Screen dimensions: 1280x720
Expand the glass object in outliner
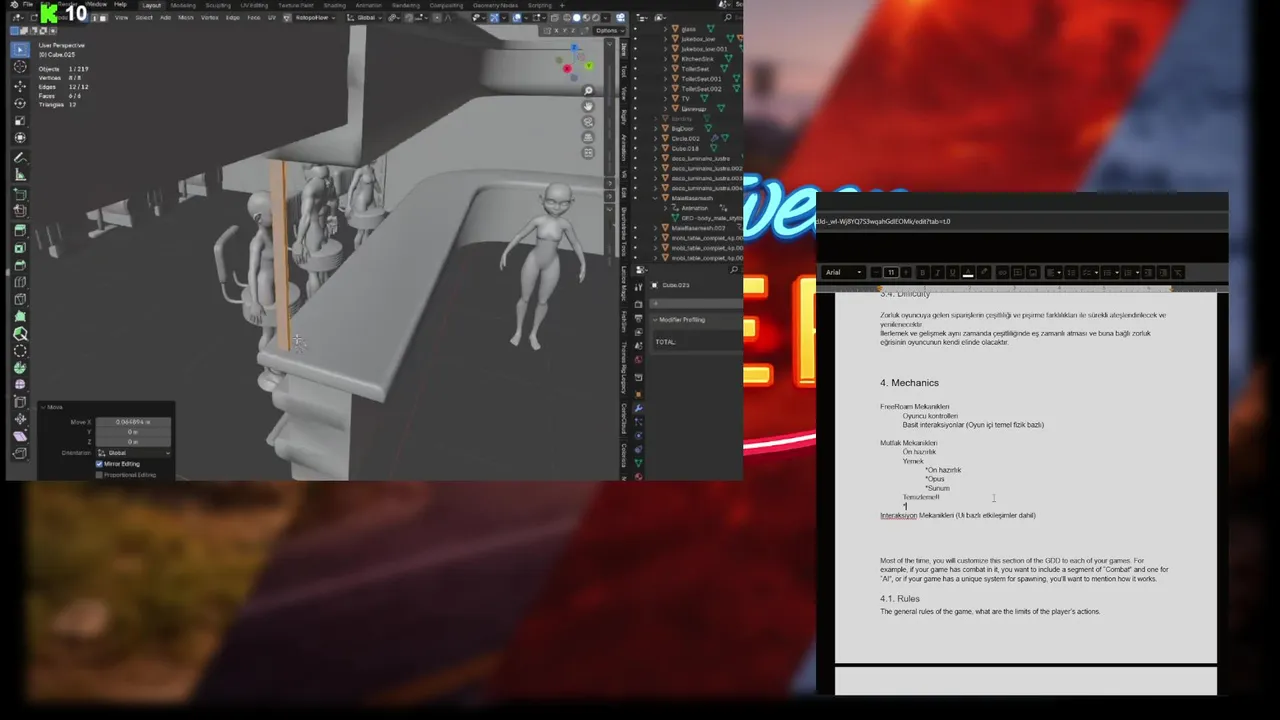tap(665, 29)
